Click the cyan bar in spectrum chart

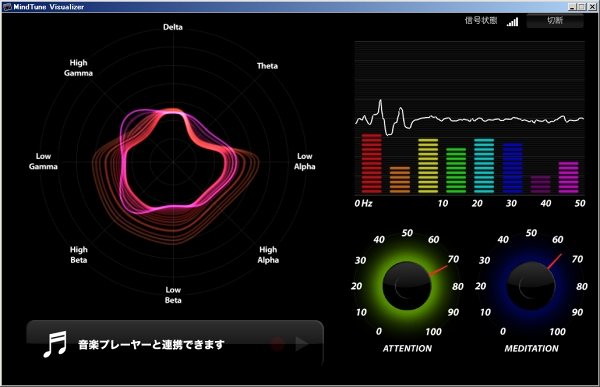[x=484, y=166]
